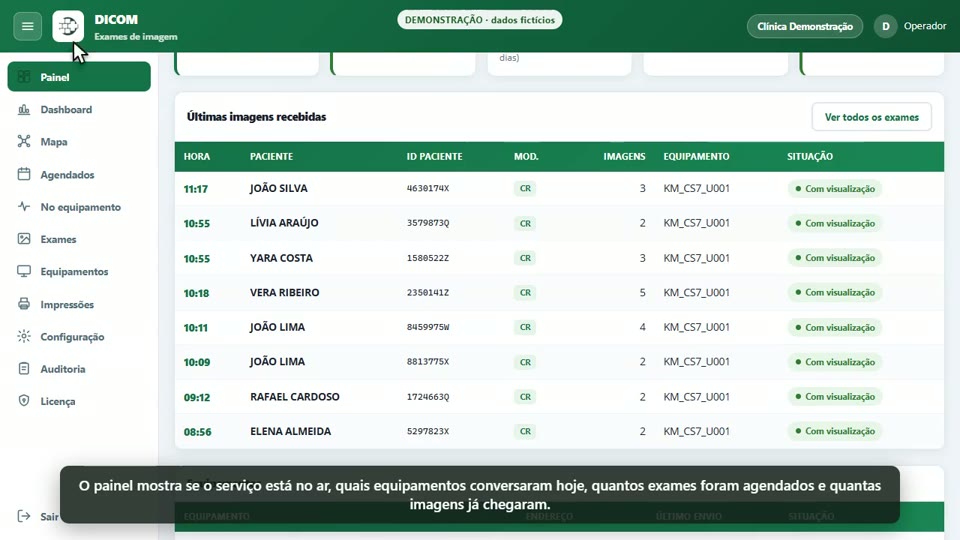Select patient LÍVIA ARAÚJO
960x540 pixels.
[284, 223]
